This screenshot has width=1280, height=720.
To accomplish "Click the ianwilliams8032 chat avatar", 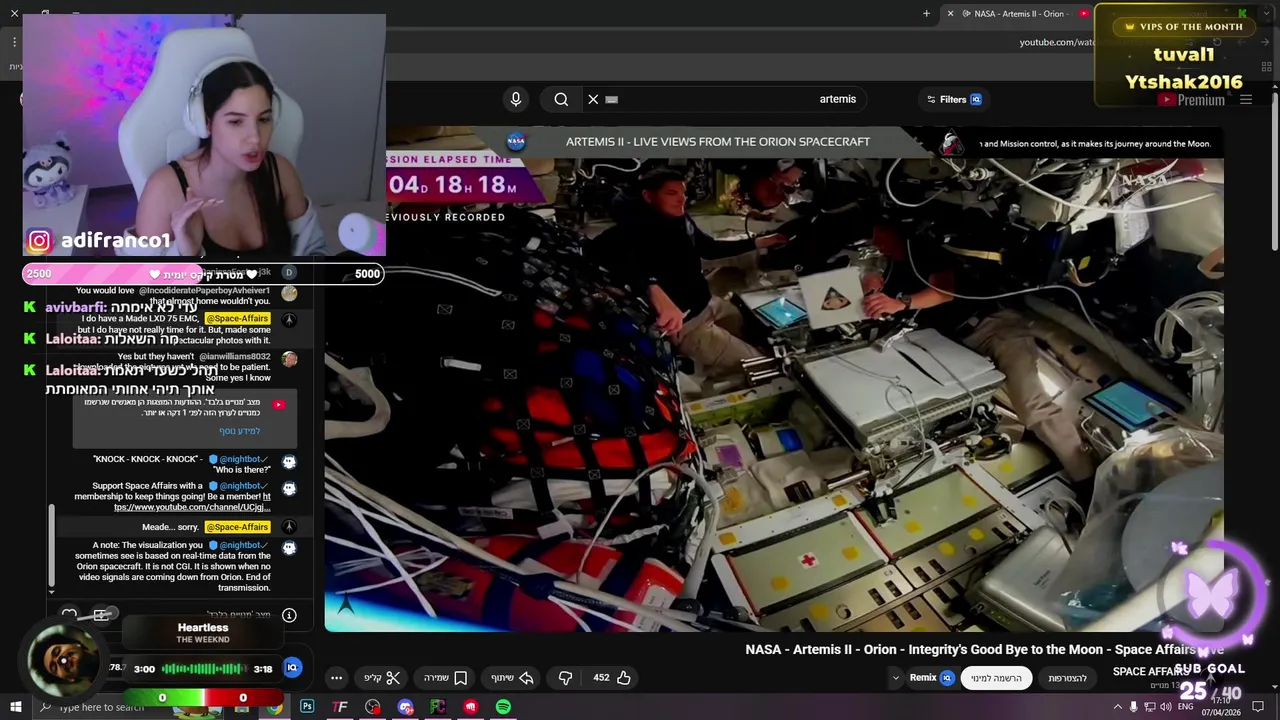I will pyautogui.click(x=289, y=359).
